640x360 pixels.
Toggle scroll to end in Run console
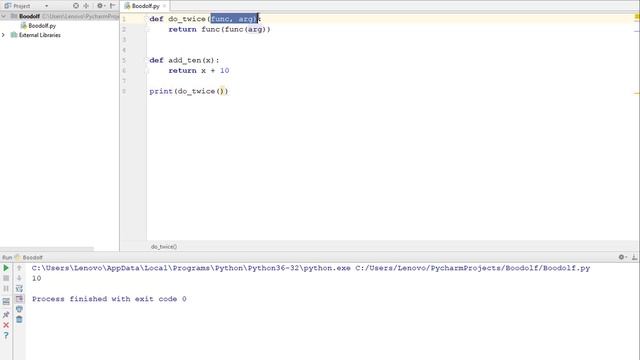19,299
